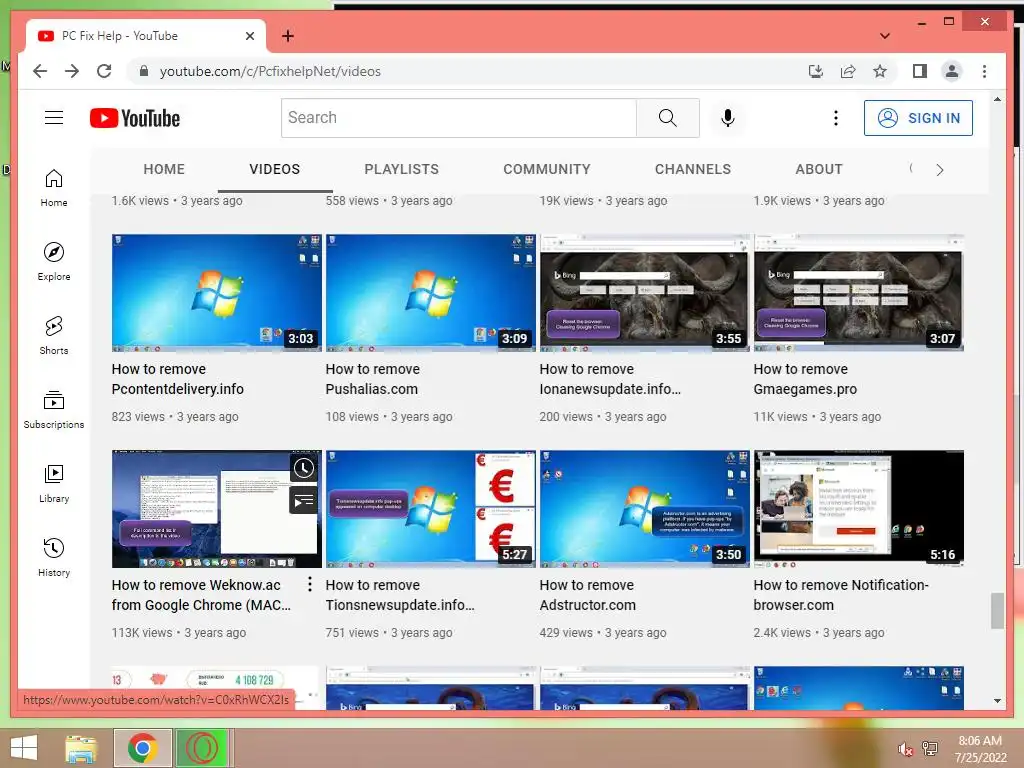
Task: Click the Notification-browser.com thumbnail with 5:16
Action: 859,509
